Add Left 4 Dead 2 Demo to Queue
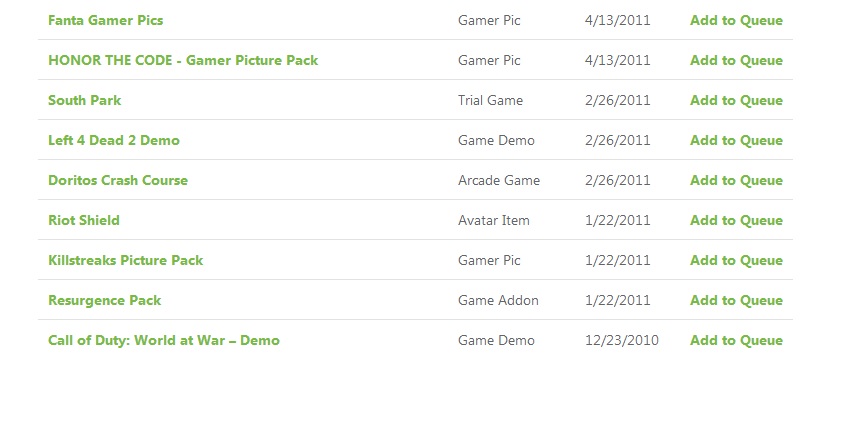The height and width of the screenshot is (426, 850). [x=736, y=140]
